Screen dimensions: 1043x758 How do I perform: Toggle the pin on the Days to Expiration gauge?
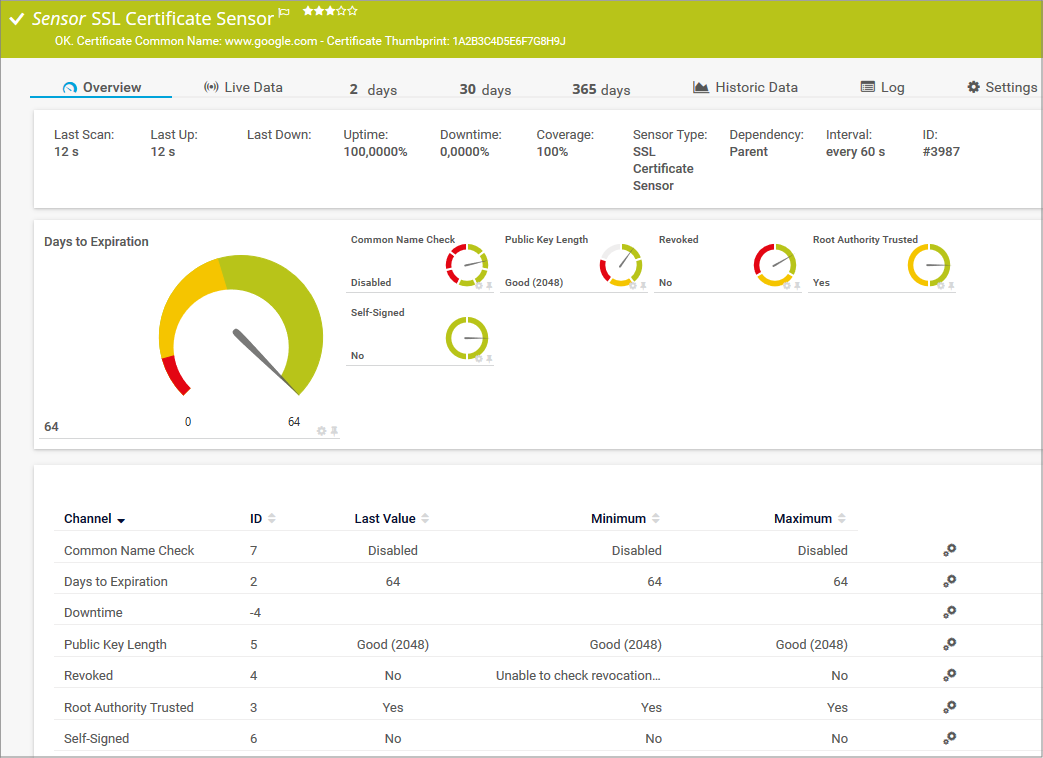coord(335,431)
